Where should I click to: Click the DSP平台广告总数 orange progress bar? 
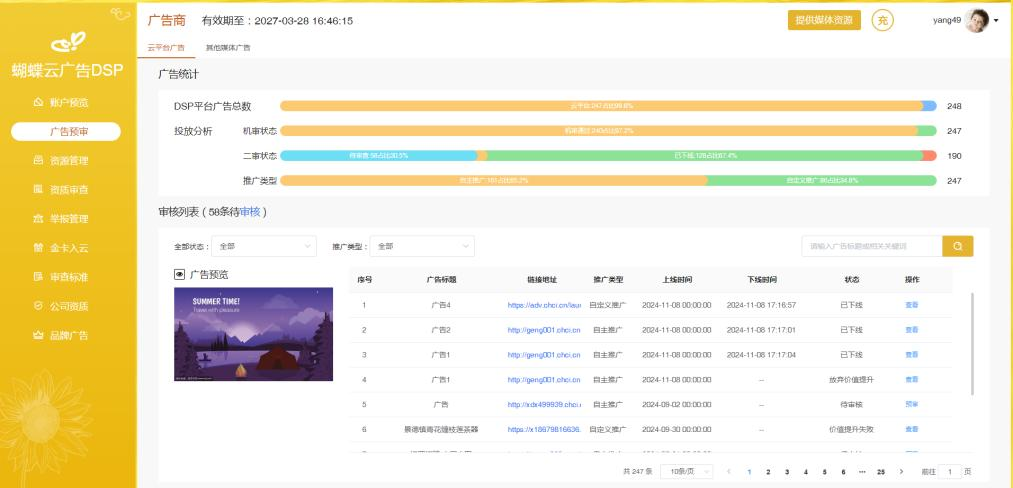tap(601, 106)
